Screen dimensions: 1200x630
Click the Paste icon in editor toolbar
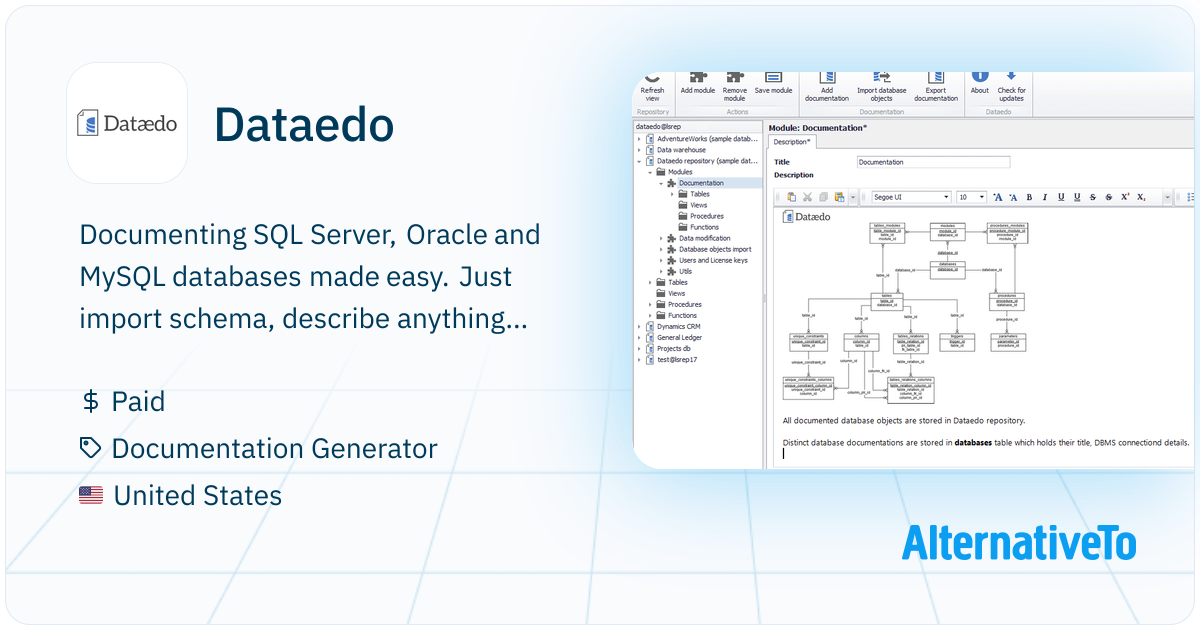791,197
